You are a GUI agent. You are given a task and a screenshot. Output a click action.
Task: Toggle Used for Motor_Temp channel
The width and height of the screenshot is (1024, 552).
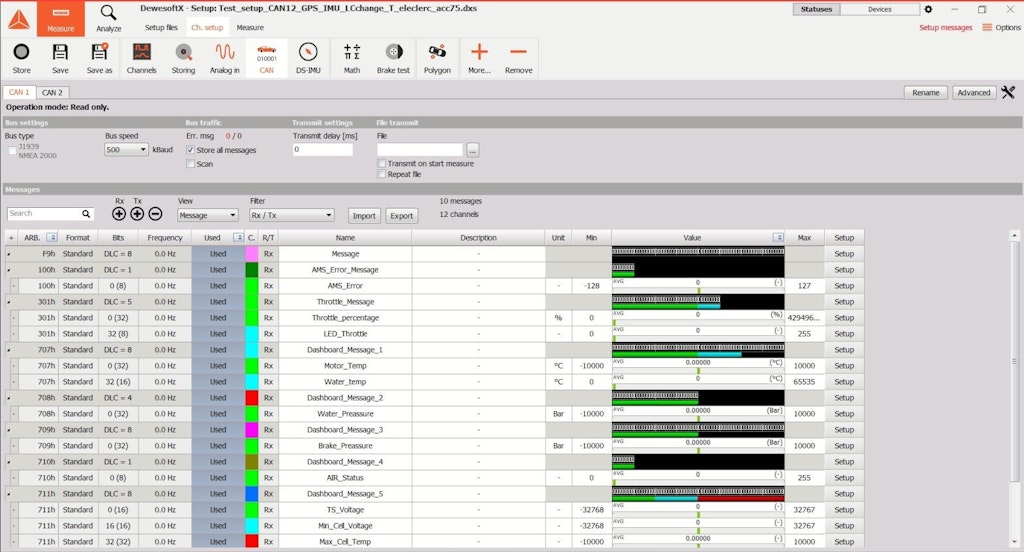coord(218,366)
